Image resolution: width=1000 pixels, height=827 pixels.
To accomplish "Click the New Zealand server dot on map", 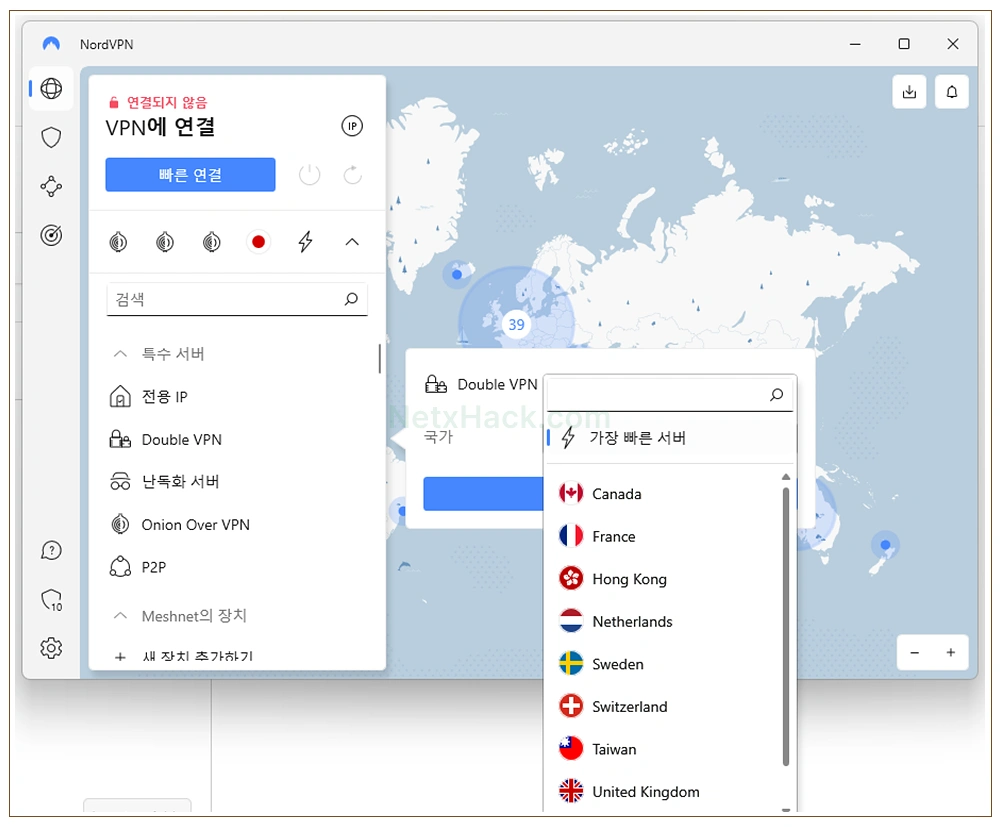I will (885, 545).
